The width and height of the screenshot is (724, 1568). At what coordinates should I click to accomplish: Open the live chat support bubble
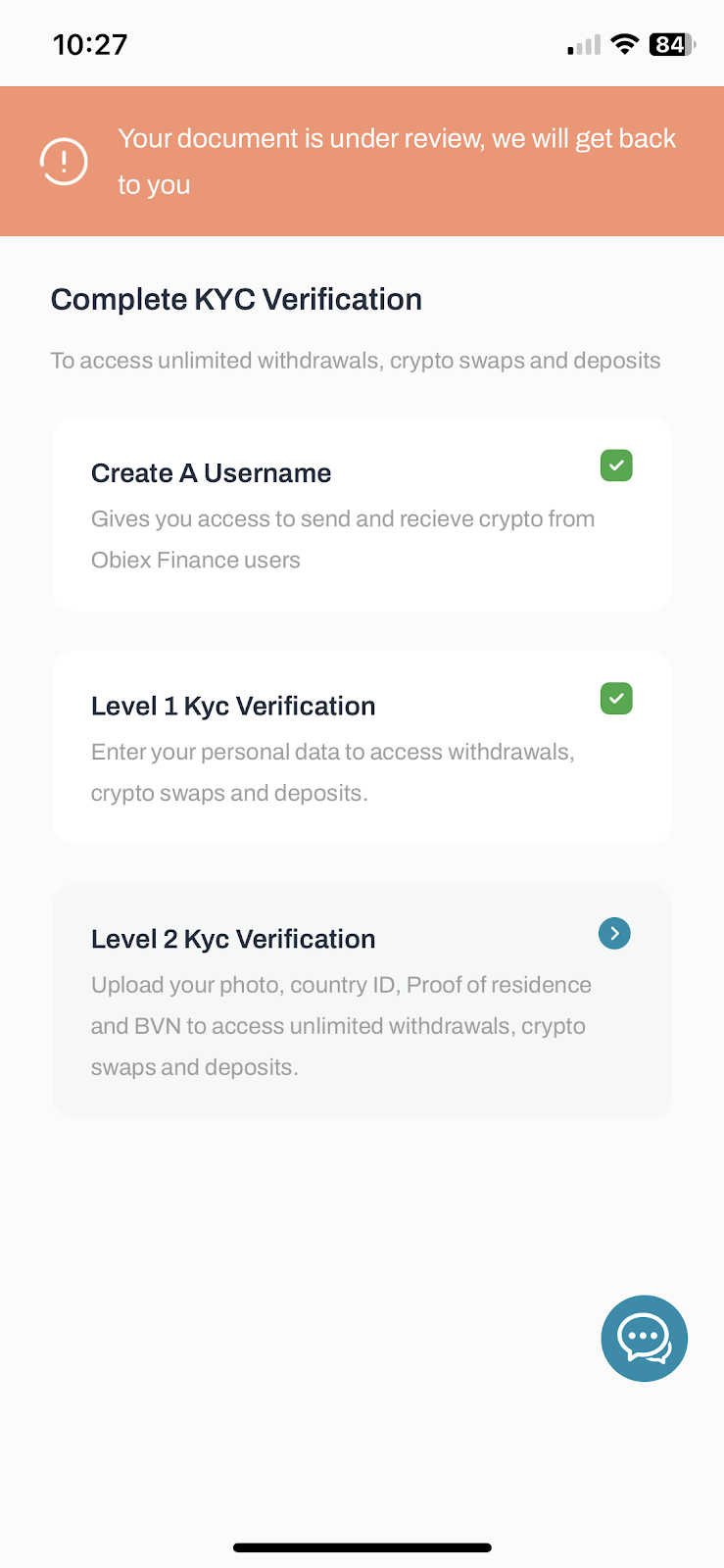[x=645, y=1339]
